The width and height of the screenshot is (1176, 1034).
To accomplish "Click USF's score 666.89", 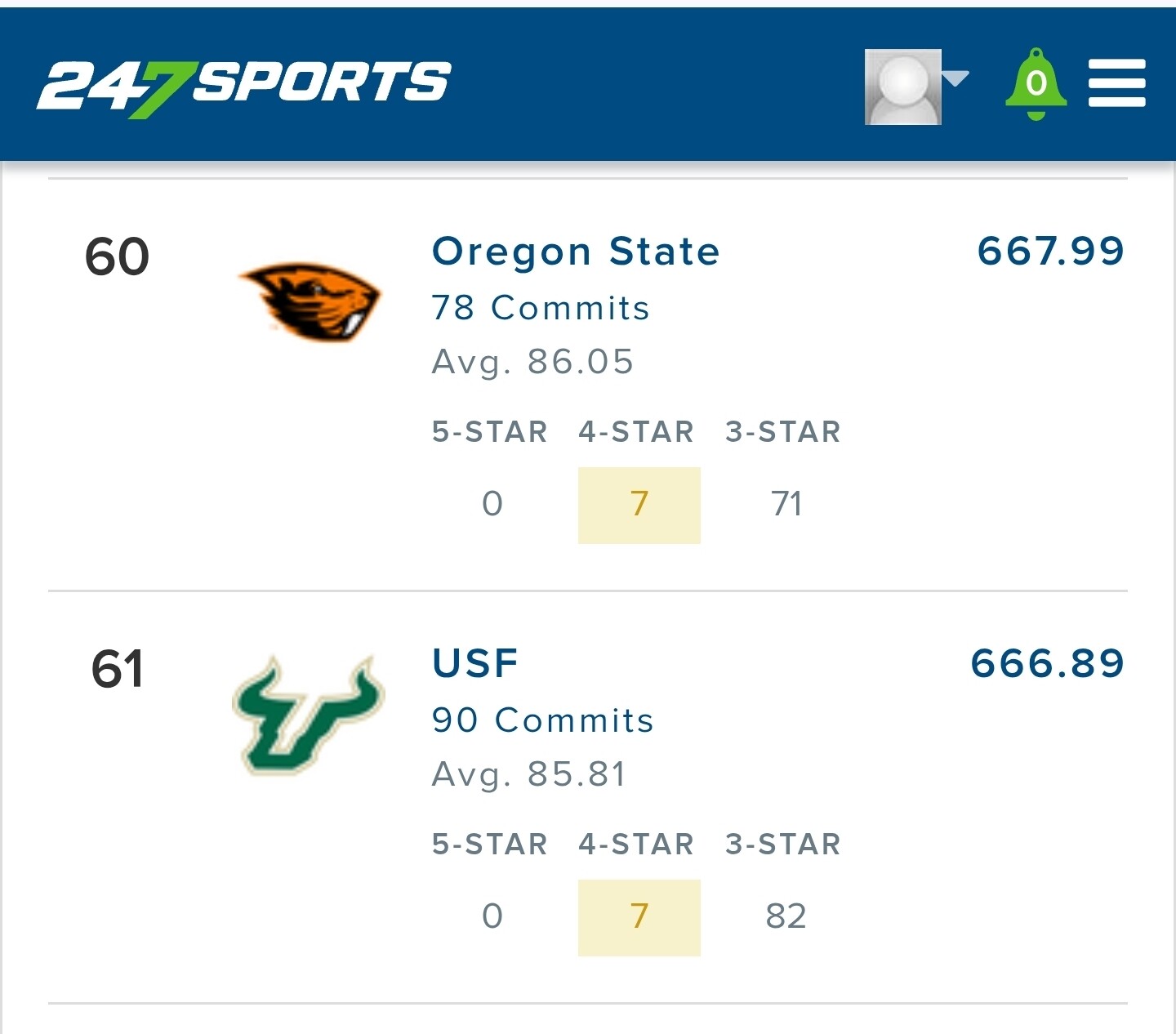I will [x=1048, y=662].
